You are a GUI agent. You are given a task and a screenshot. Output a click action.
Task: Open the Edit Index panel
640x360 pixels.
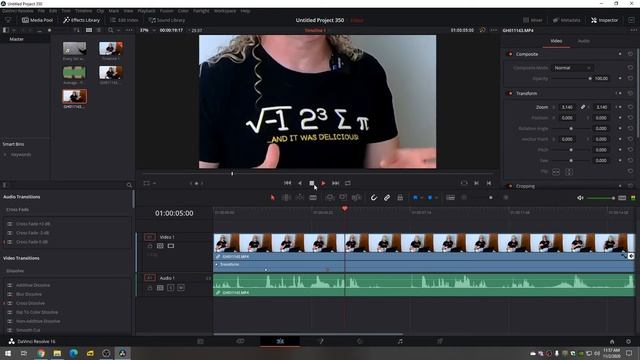pos(124,20)
